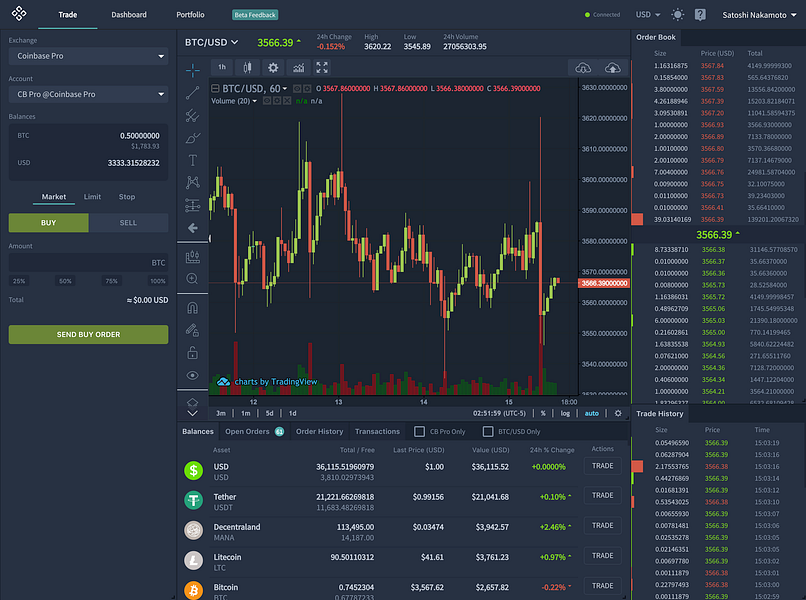Click the Beta Feedback button
The image size is (806, 600).
pos(255,15)
